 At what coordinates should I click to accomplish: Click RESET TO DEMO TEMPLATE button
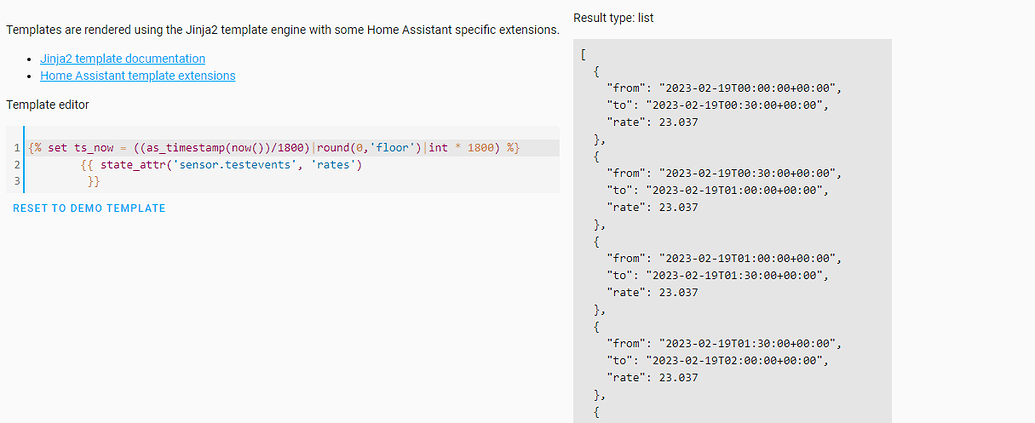tap(89, 209)
